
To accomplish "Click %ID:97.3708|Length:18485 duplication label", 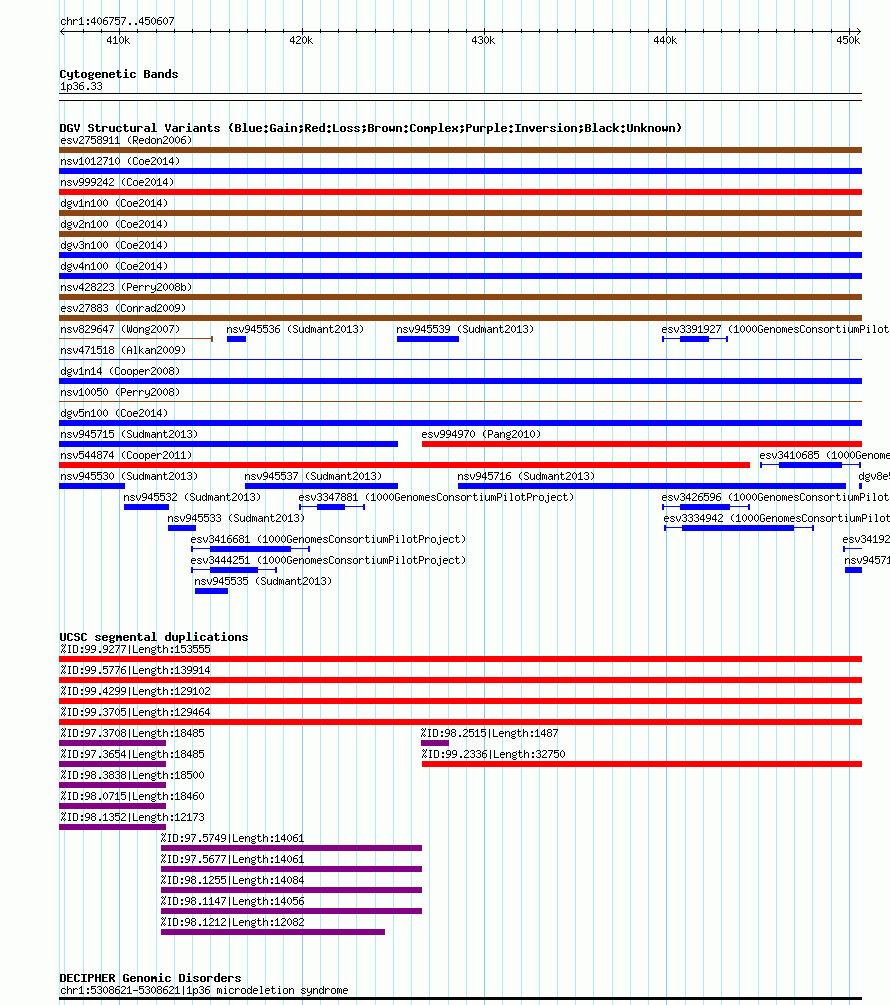I will (132, 733).
